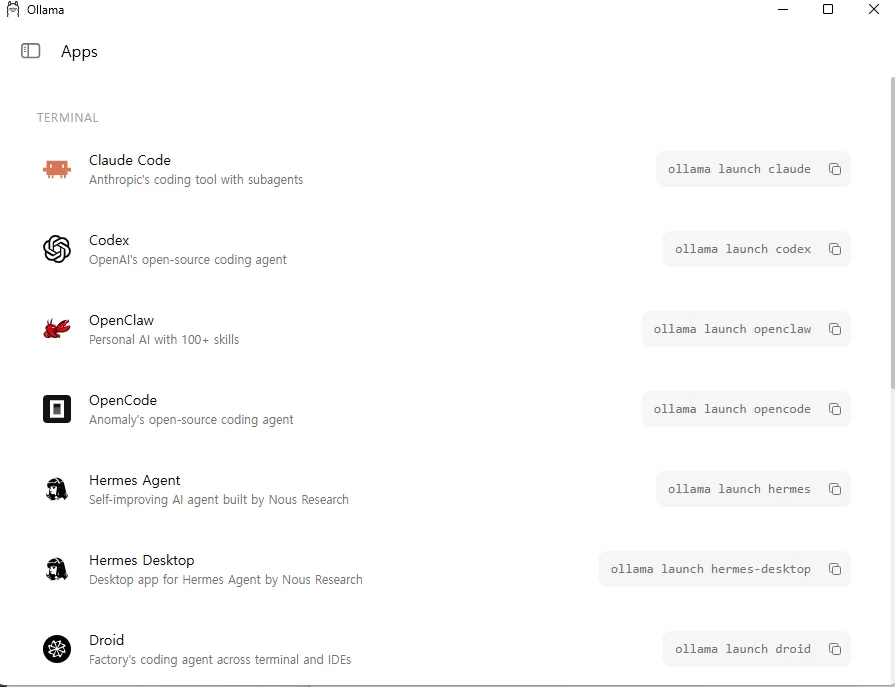The width and height of the screenshot is (895, 687).
Task: Click 'Anthropic's coding tool with subagents' description
Action: (196, 180)
